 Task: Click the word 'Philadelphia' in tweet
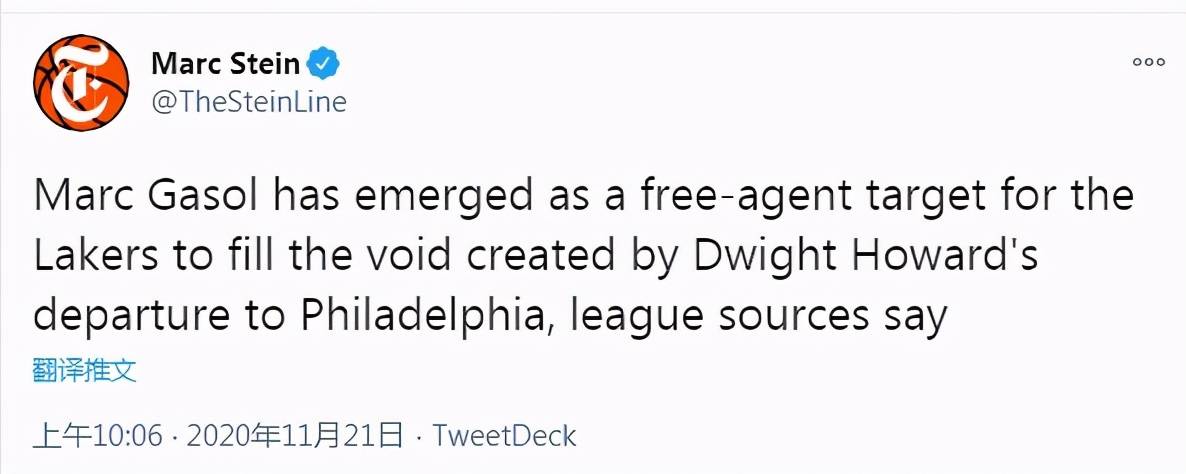[406, 316]
